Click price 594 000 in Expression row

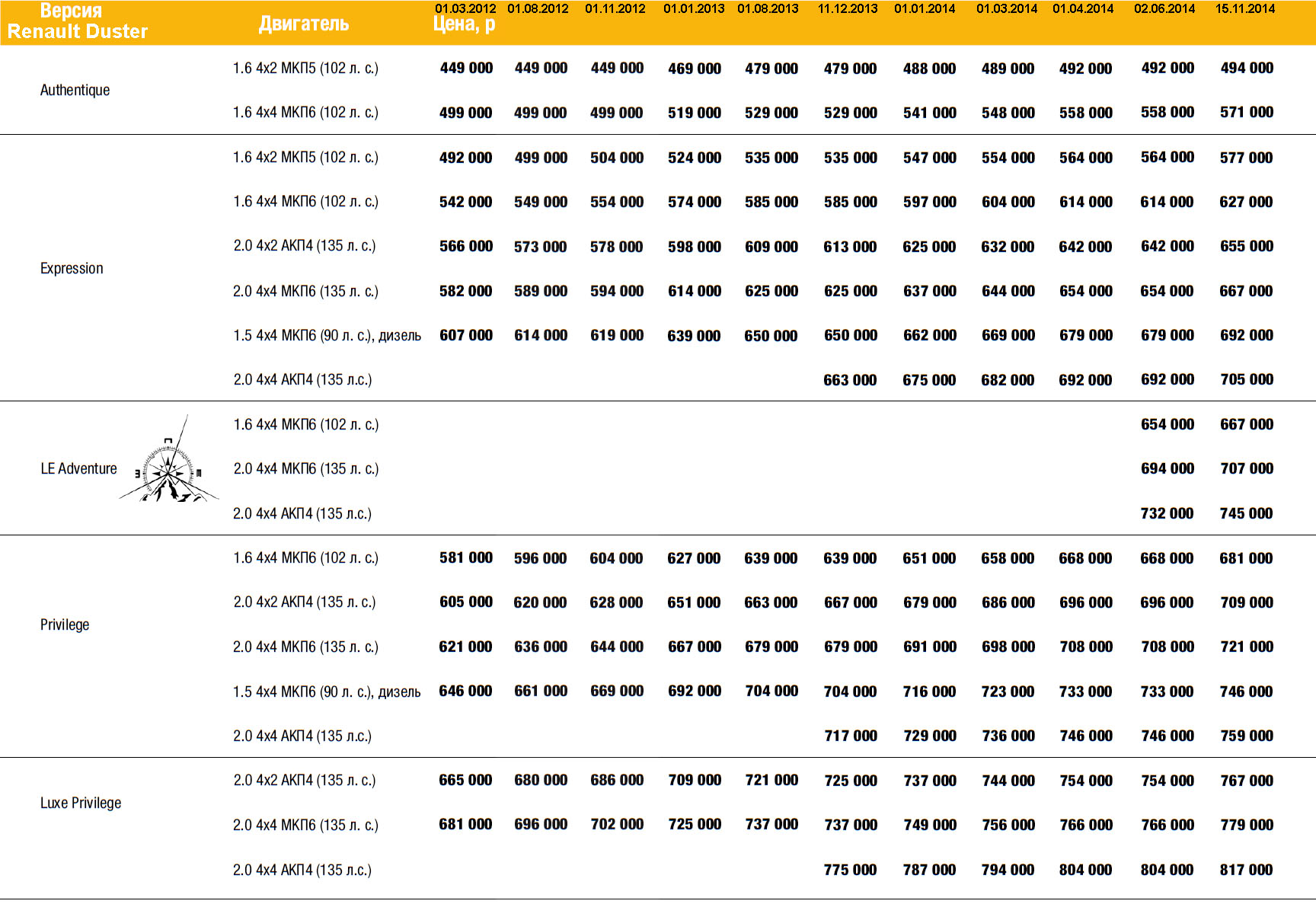coord(617,291)
